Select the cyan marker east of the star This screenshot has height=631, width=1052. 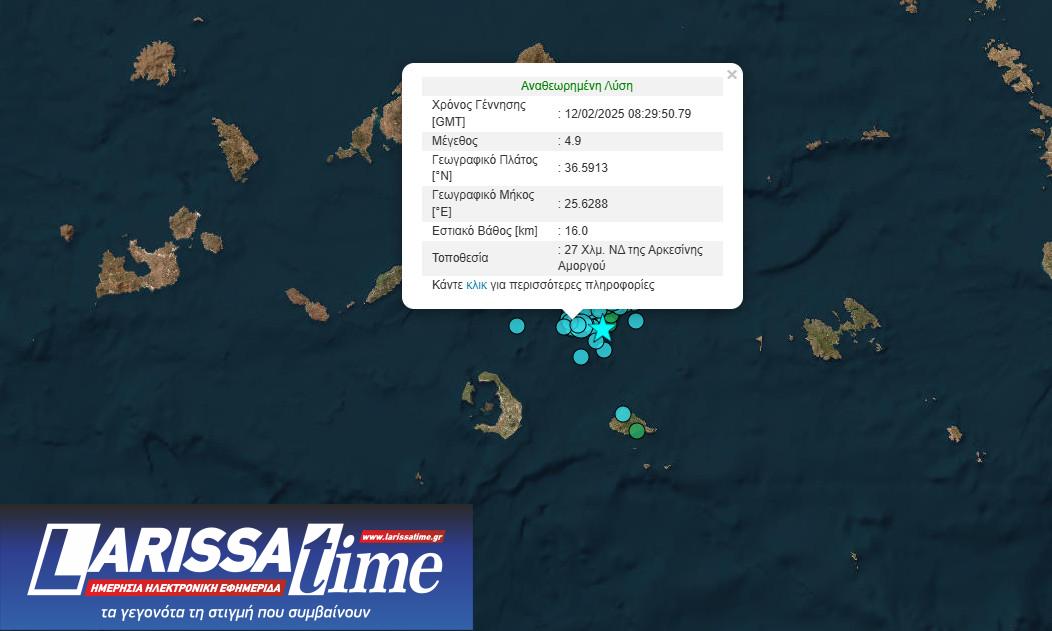click(635, 321)
